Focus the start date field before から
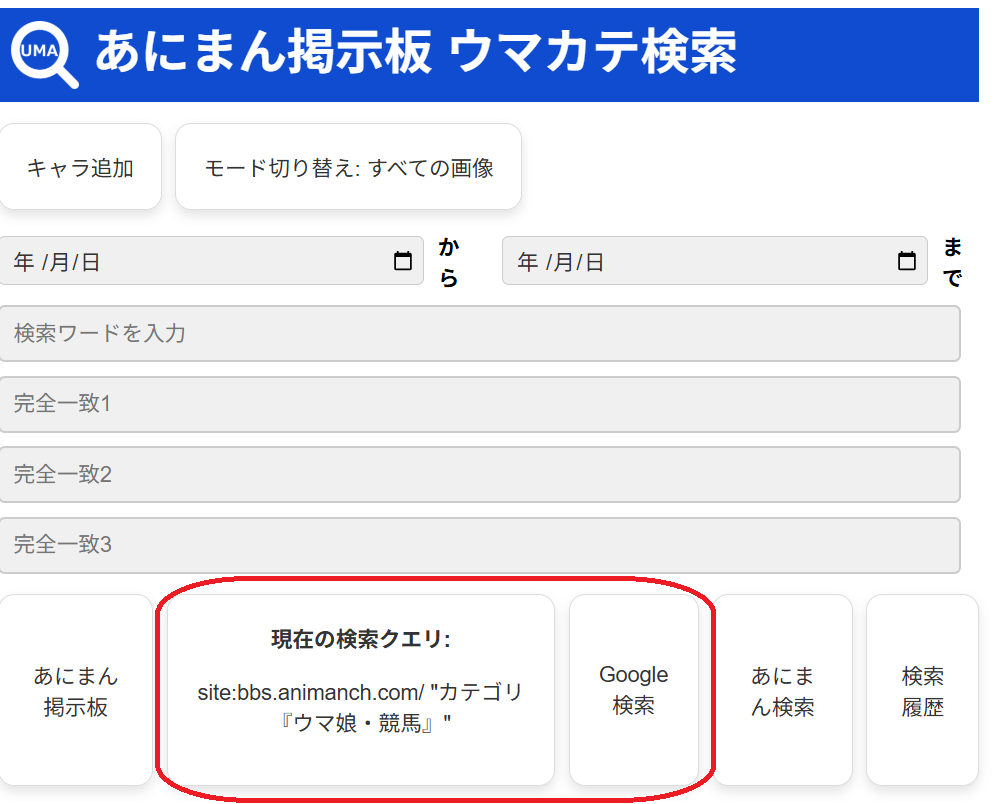Image resolution: width=996 pixels, height=804 pixels. click(212, 261)
